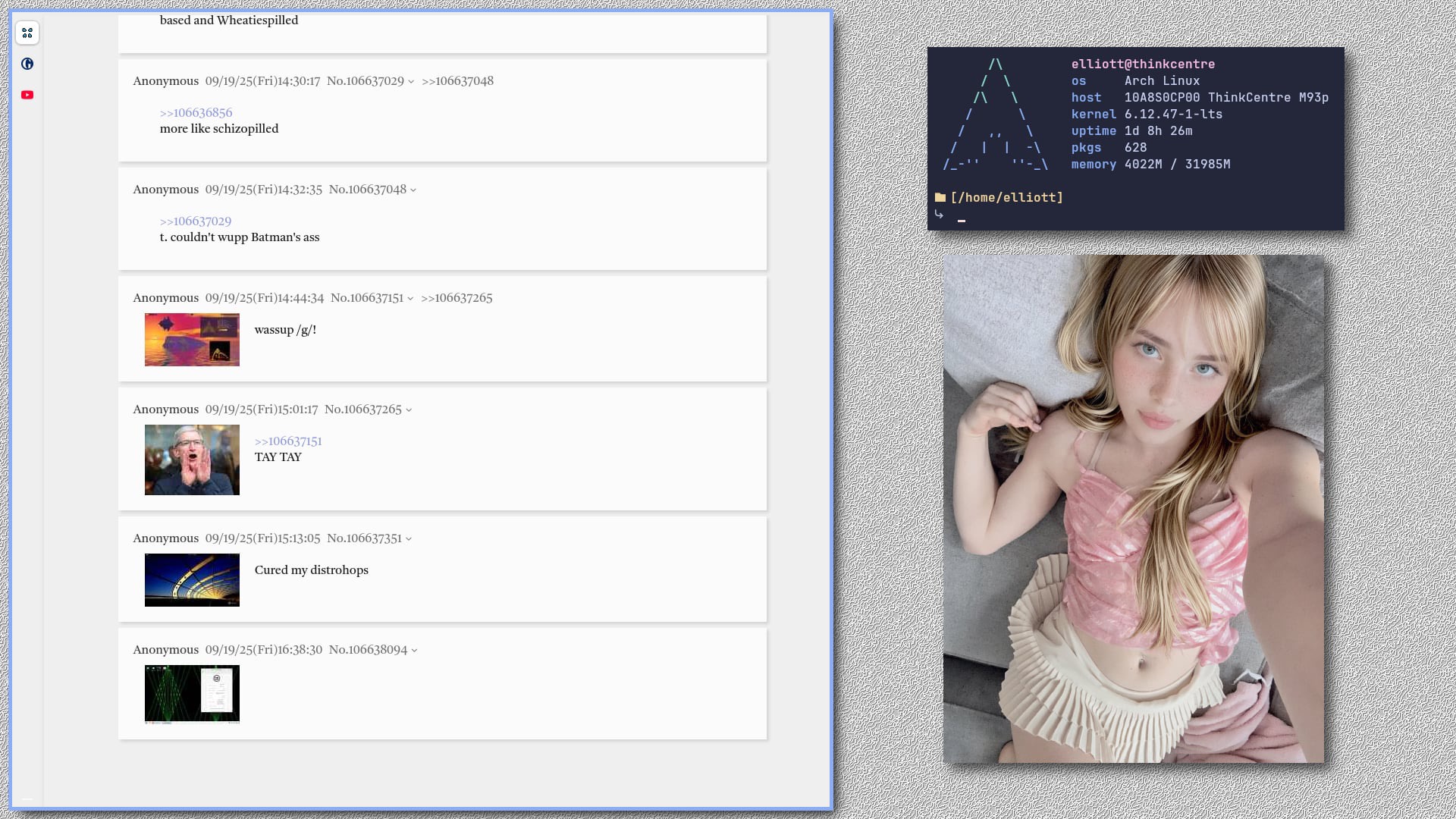Image resolution: width=1456 pixels, height=819 pixels.
Task: Expand post menu arrow for No.106637265
Action: tap(409, 410)
